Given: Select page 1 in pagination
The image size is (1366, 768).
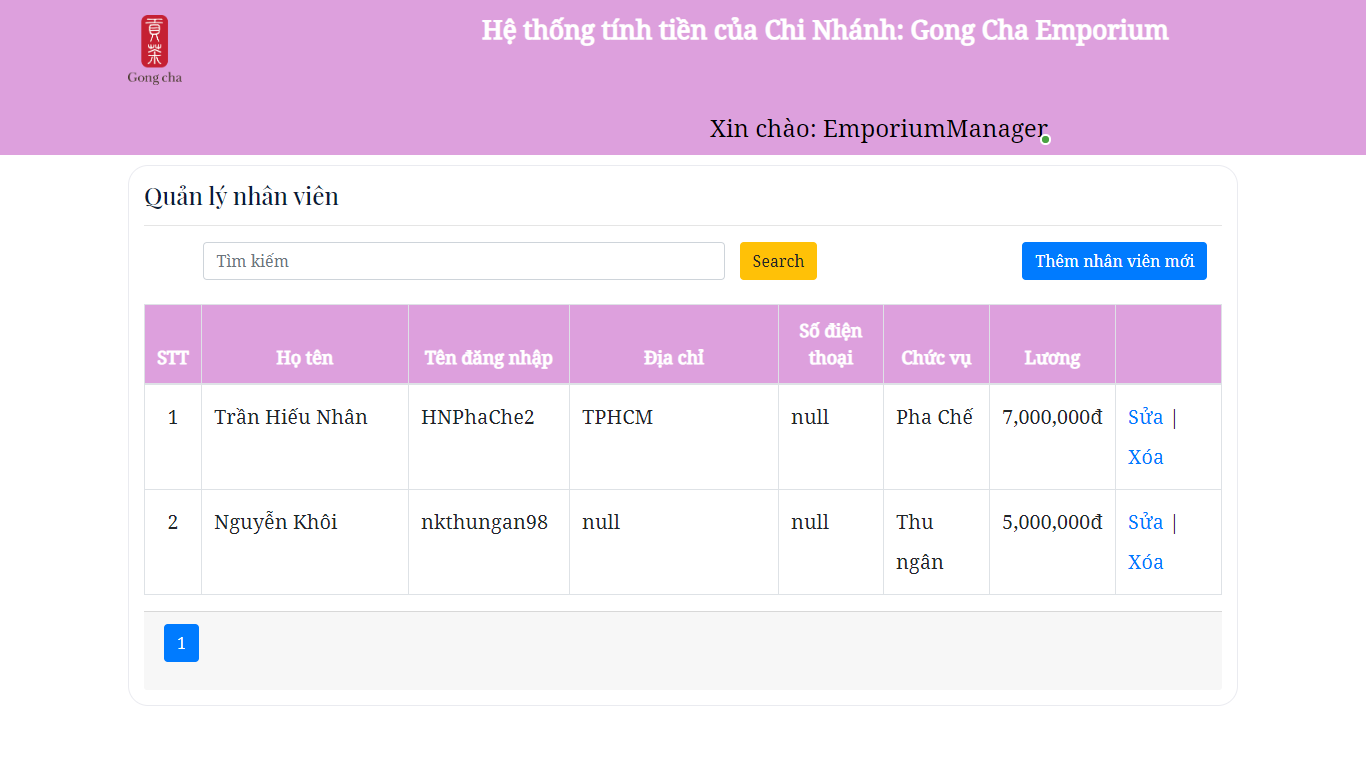Looking at the screenshot, I should coord(181,643).
